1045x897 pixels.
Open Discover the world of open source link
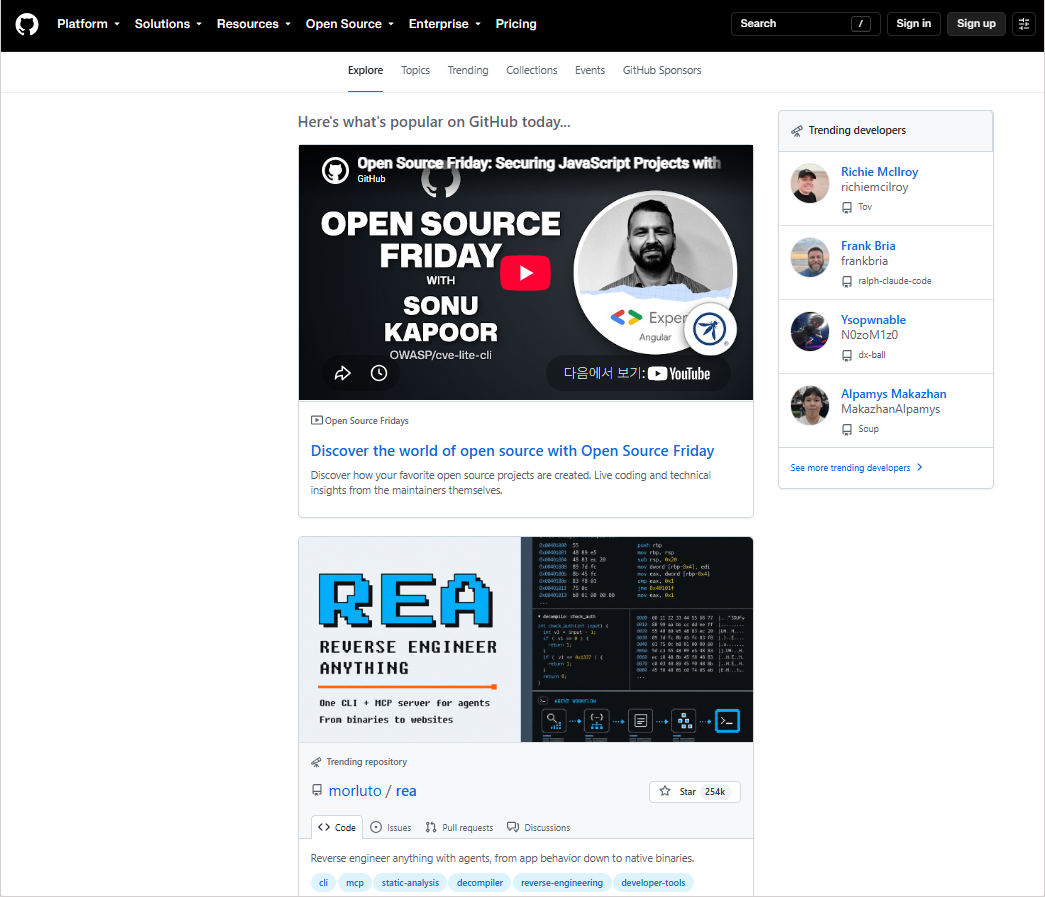click(x=512, y=451)
